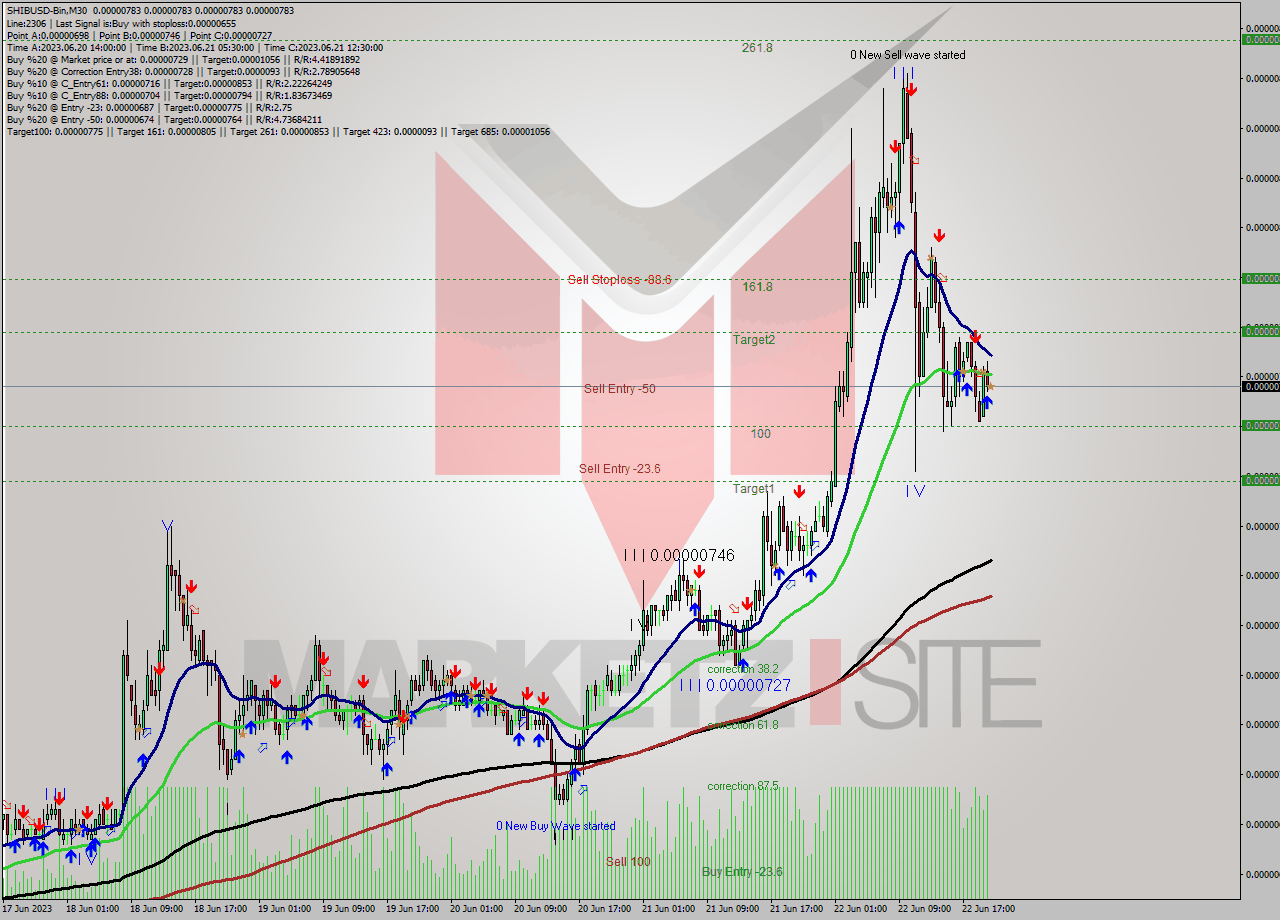Click the 'correction 61.8' label
Image resolution: width=1280 pixels, height=920 pixels.
[x=743, y=726]
